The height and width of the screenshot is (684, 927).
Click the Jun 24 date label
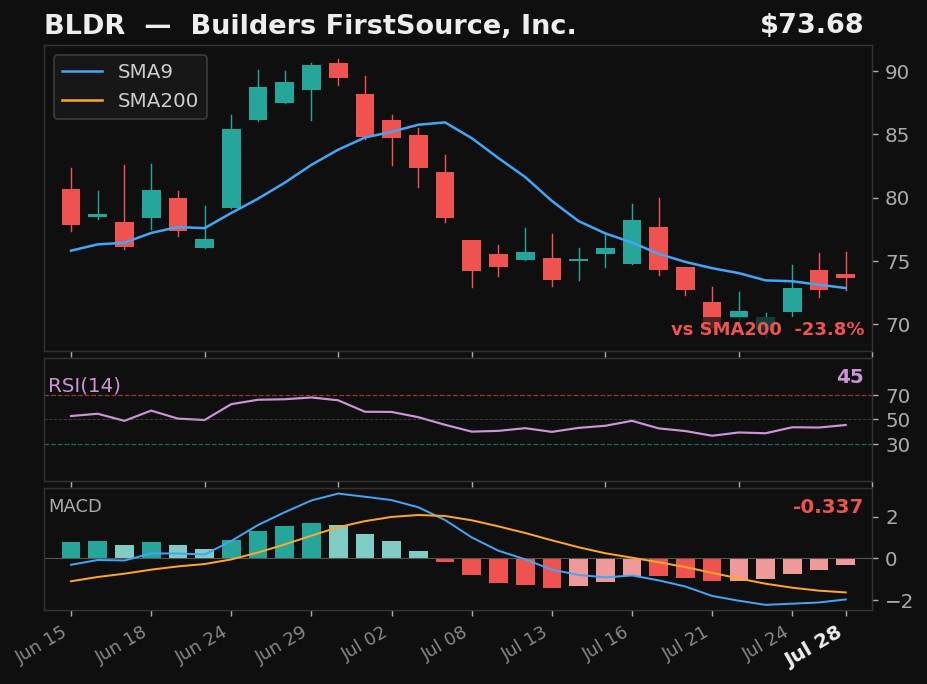(200, 644)
